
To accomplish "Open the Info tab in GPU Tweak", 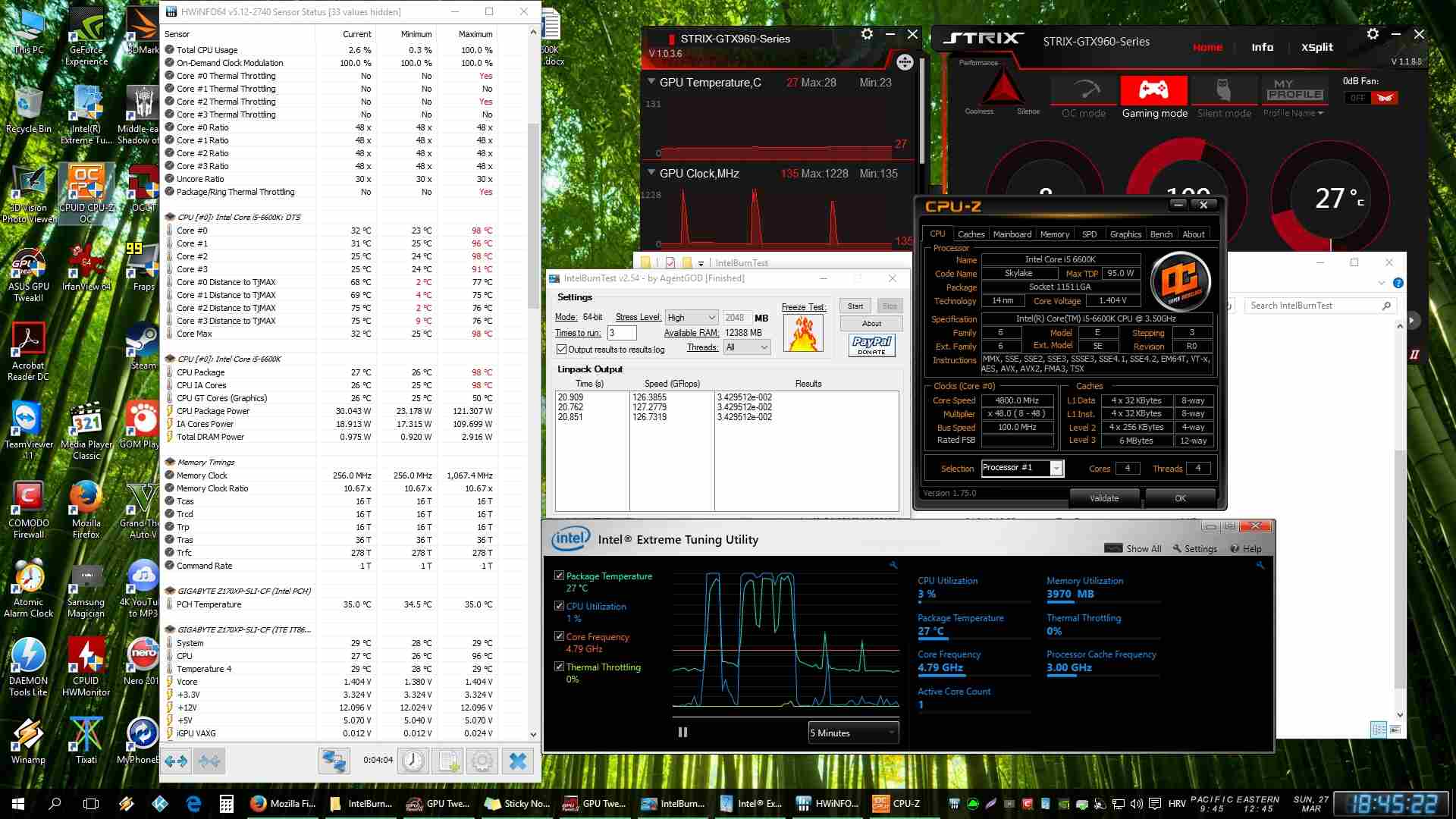I will click(1262, 47).
